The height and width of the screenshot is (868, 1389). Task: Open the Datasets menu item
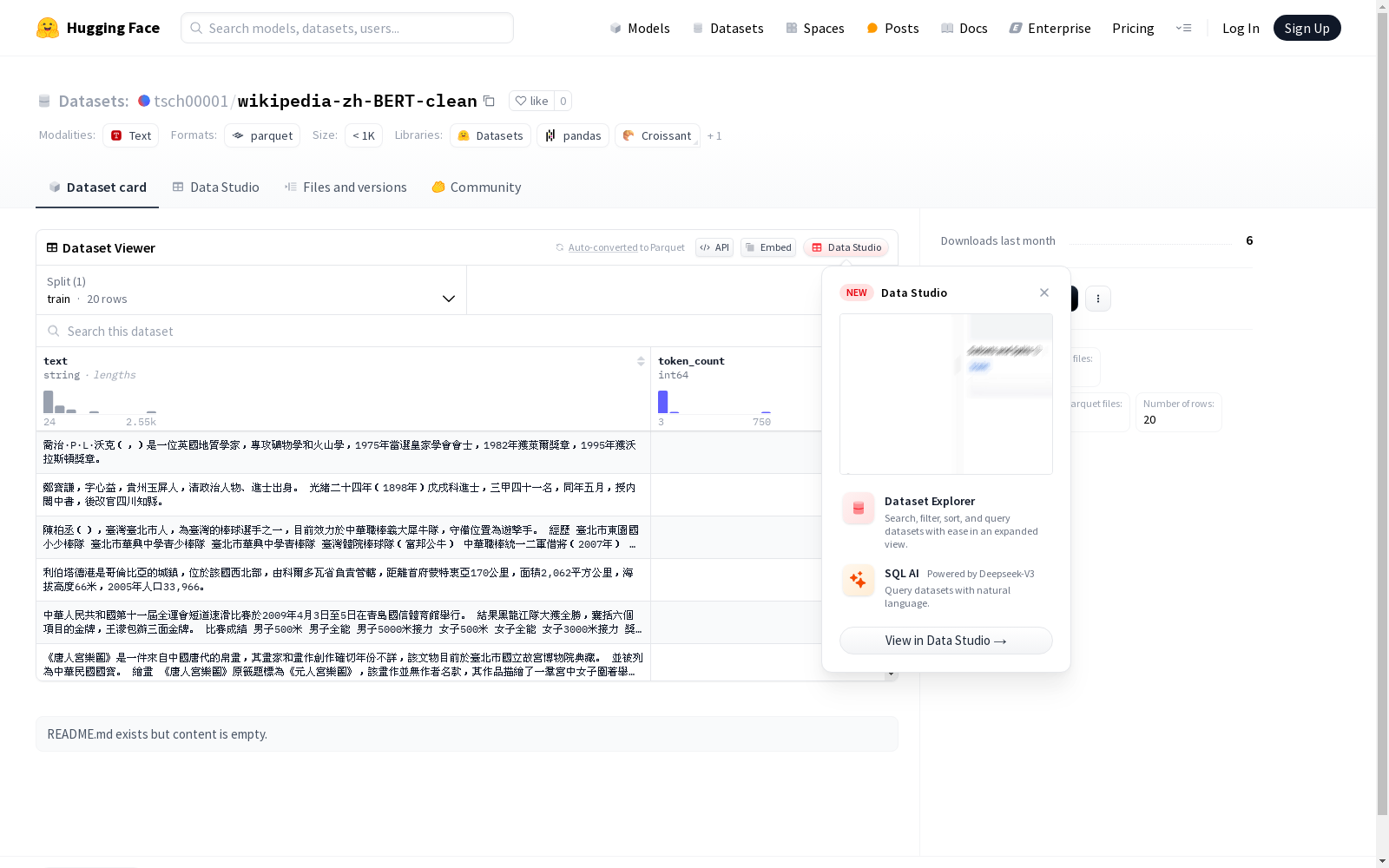tap(727, 28)
